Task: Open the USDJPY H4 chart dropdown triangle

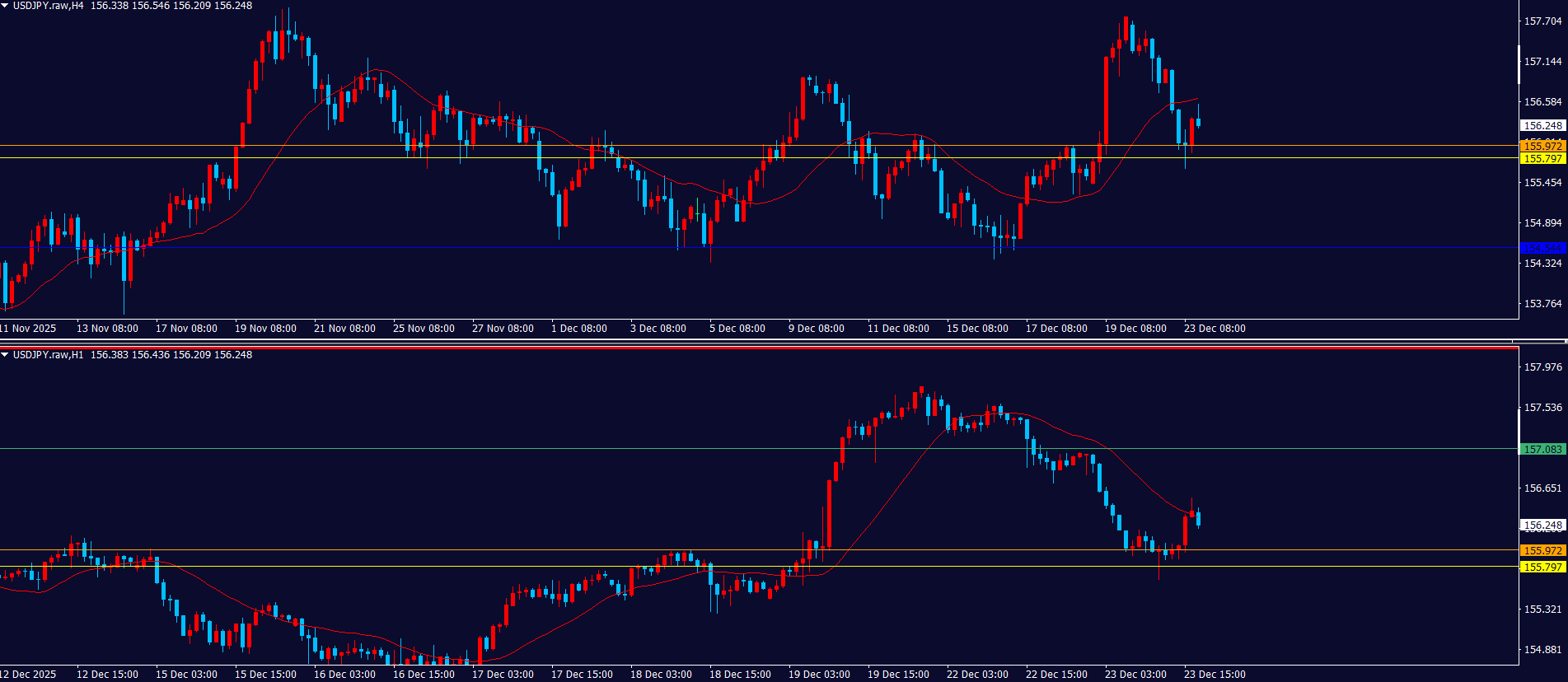Action: pyautogui.click(x=5, y=6)
